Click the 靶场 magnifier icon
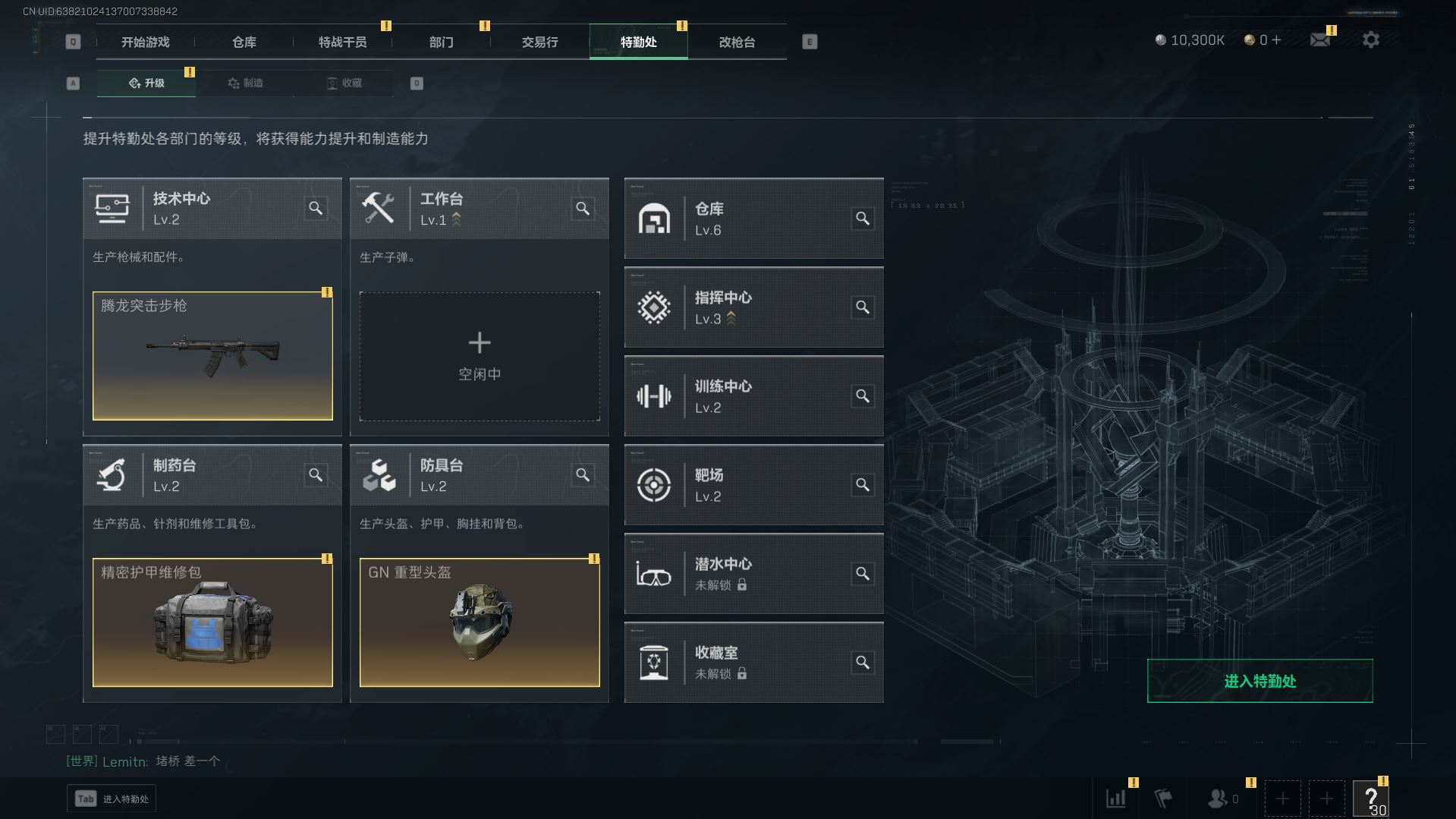1456x819 pixels. coord(863,485)
